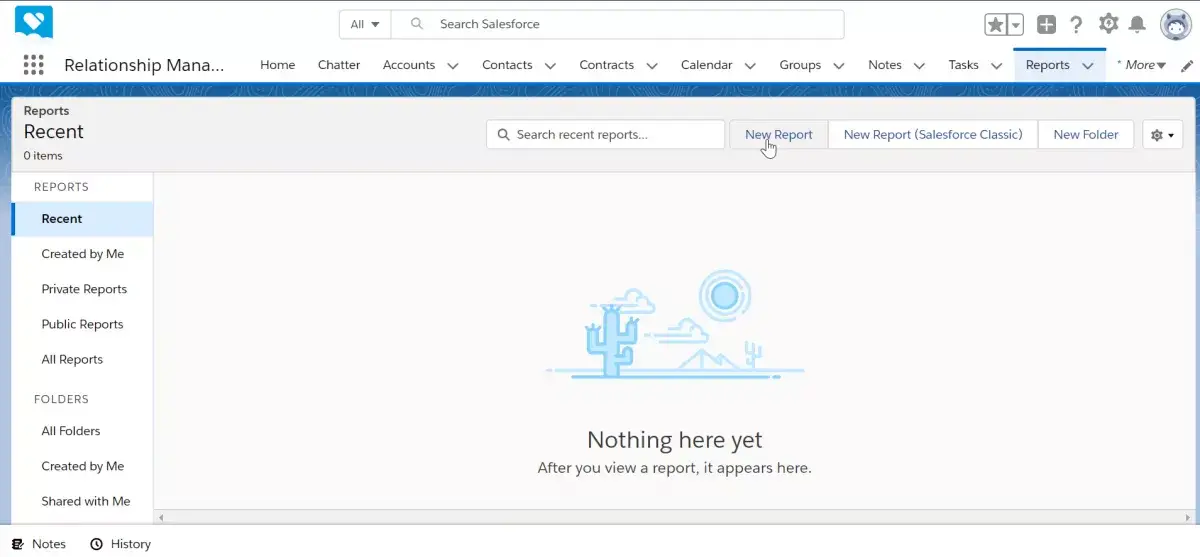Viewport: 1200px width, 557px height.
Task: Click the Relationship Management app name
Action: [x=144, y=65]
